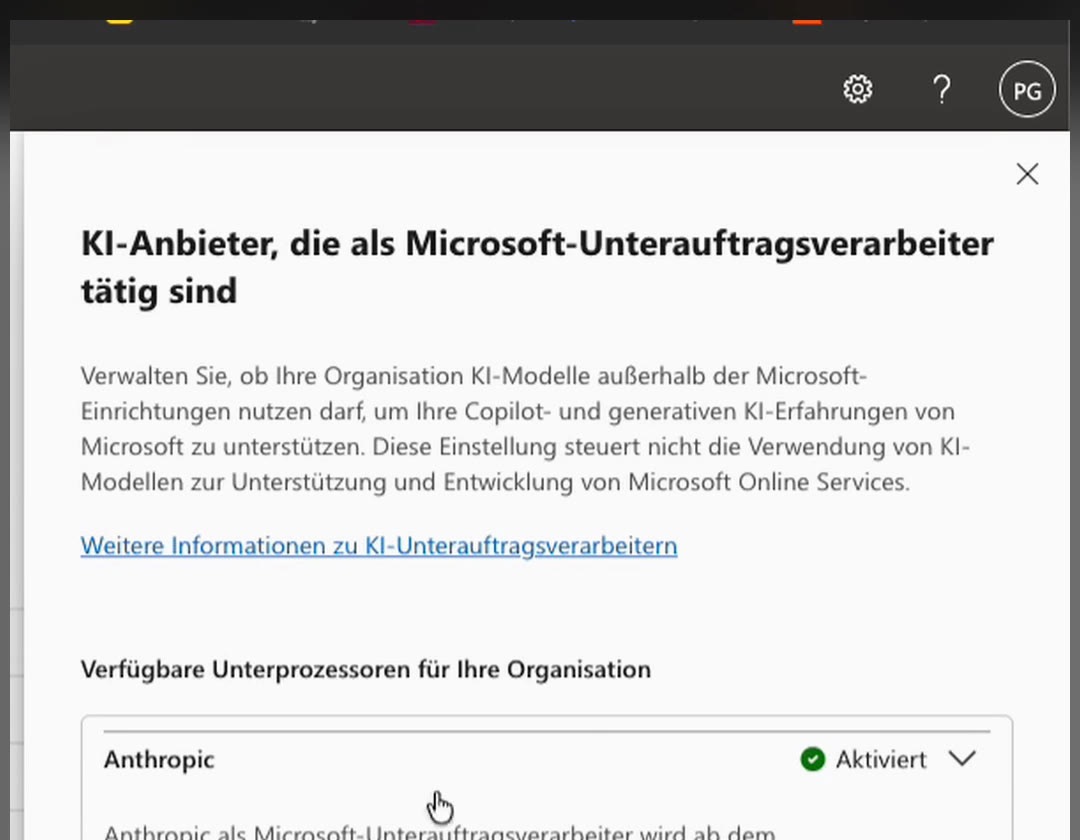Click the Aktiviert status label
The width and height of the screenshot is (1080, 840).
[881, 759]
